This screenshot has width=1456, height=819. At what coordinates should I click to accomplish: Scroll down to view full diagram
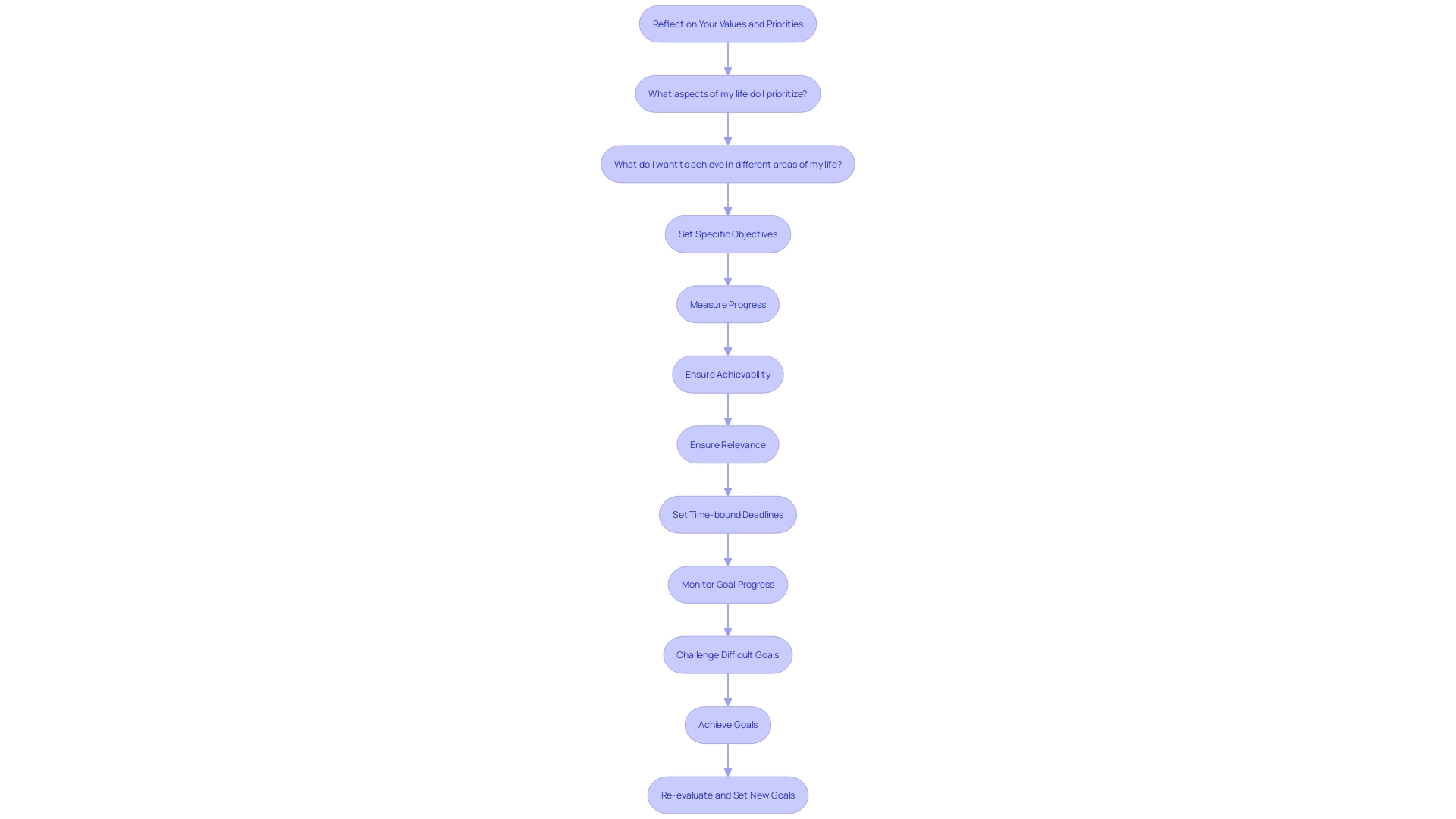point(728,795)
